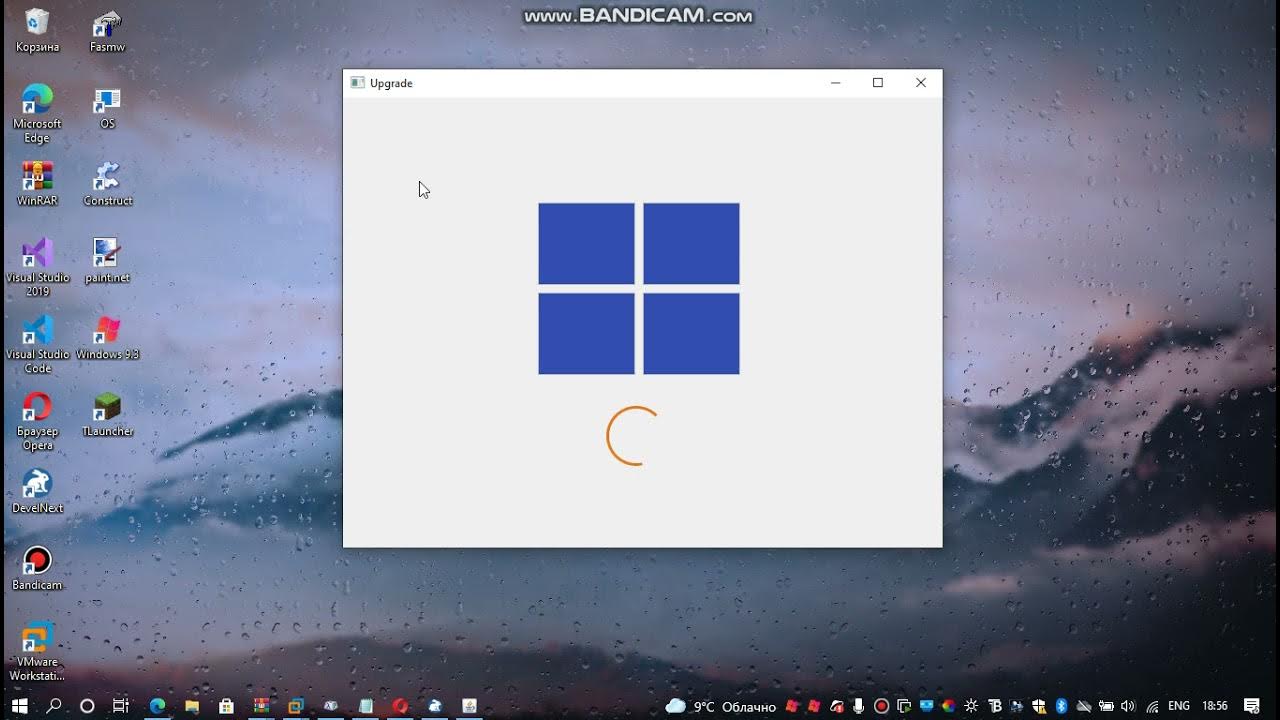Open the Windows Start menu

(19, 706)
